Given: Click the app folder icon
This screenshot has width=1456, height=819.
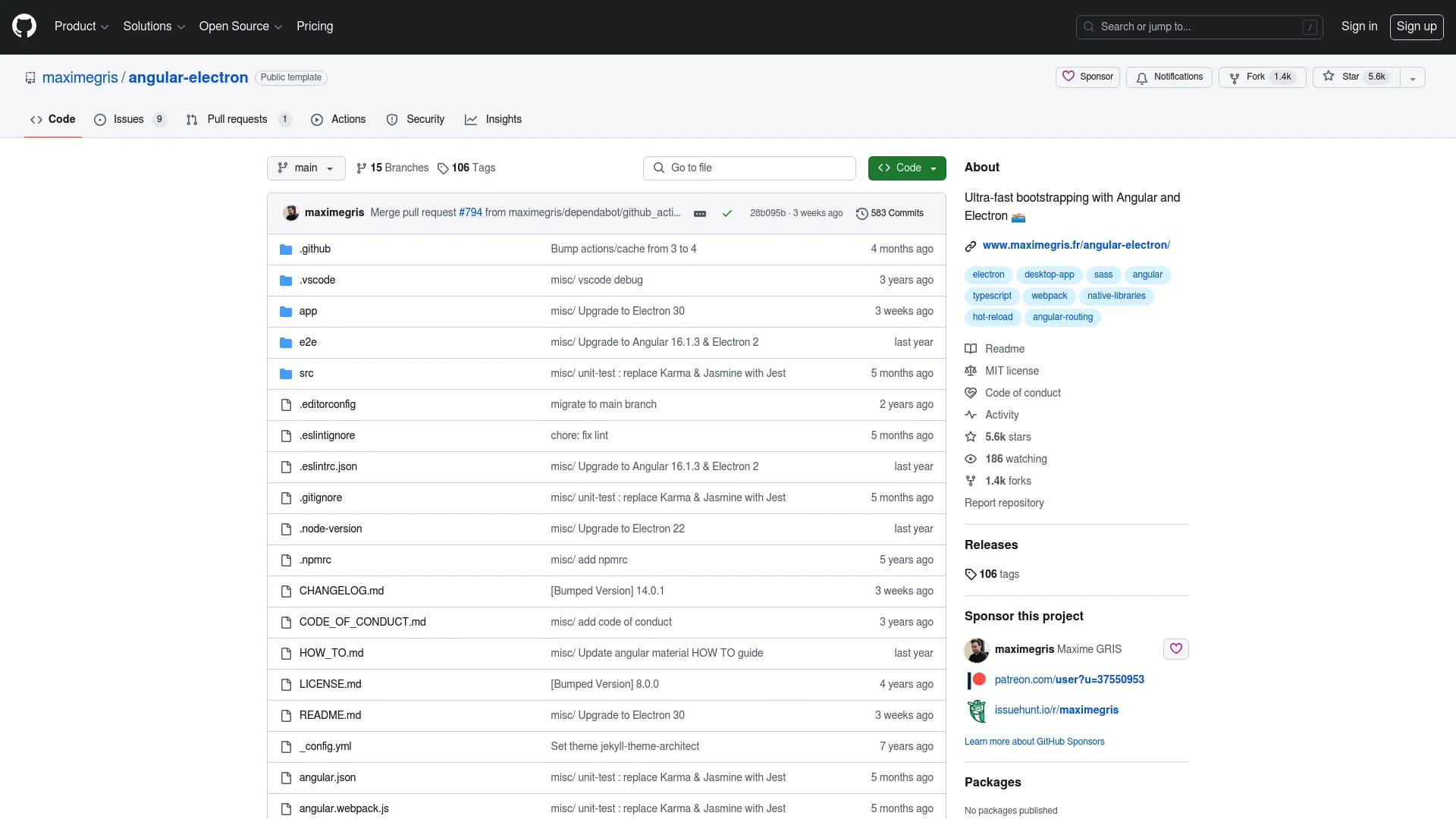Looking at the screenshot, I should point(286,312).
